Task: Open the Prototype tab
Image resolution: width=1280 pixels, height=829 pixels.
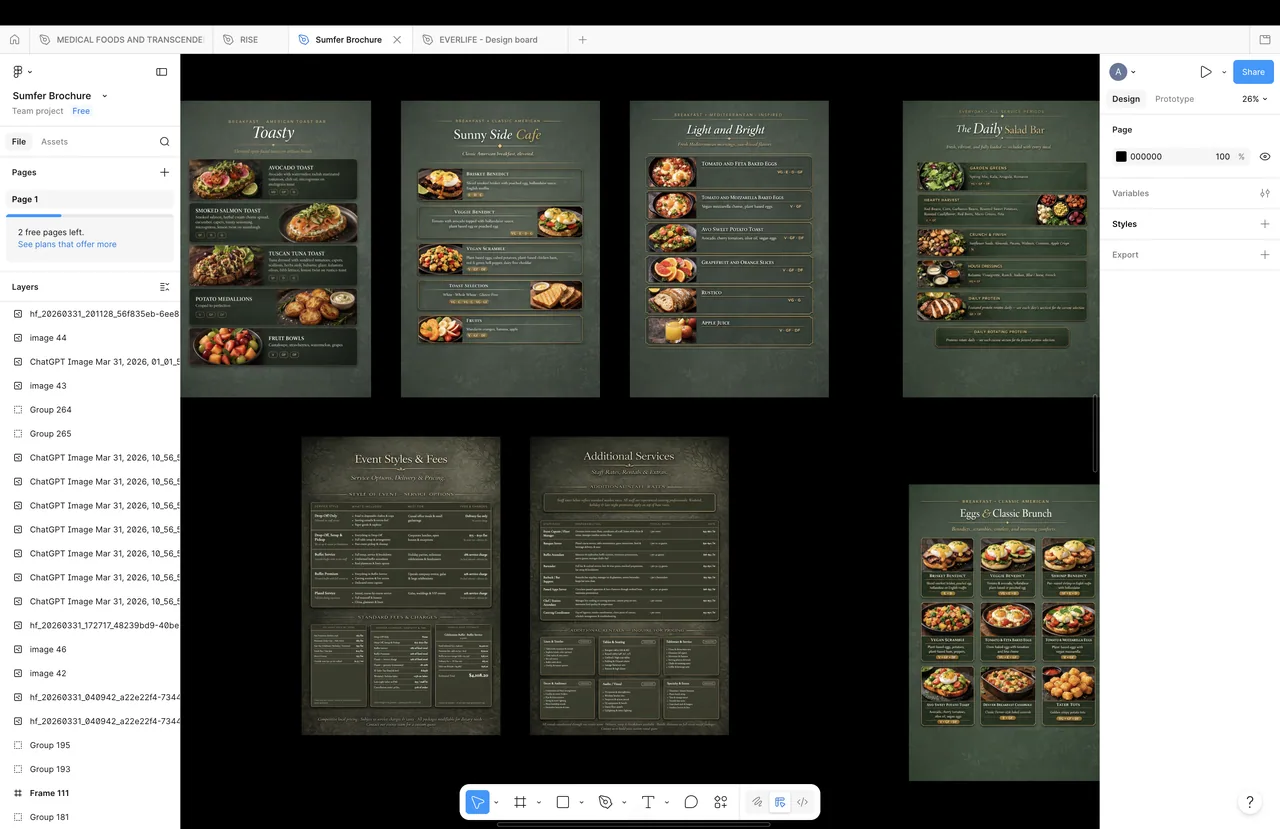Action: pyautogui.click(x=1174, y=99)
